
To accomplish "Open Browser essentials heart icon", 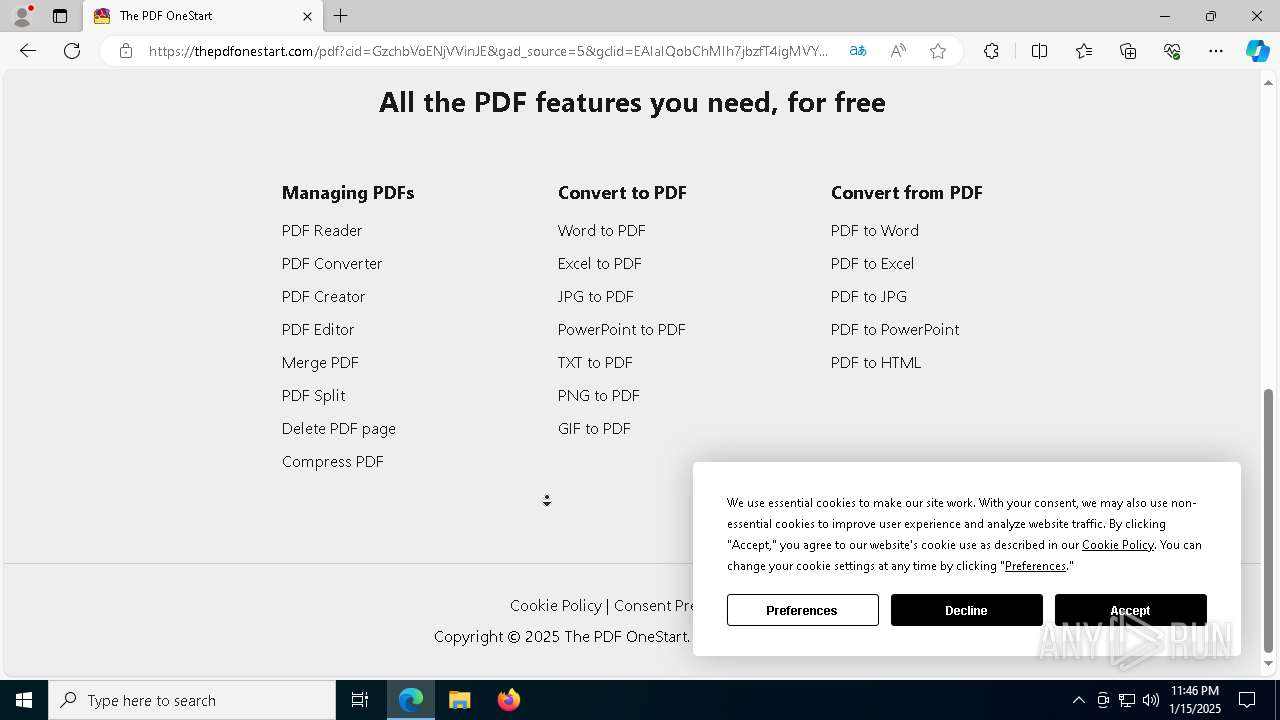I will 1172,51.
